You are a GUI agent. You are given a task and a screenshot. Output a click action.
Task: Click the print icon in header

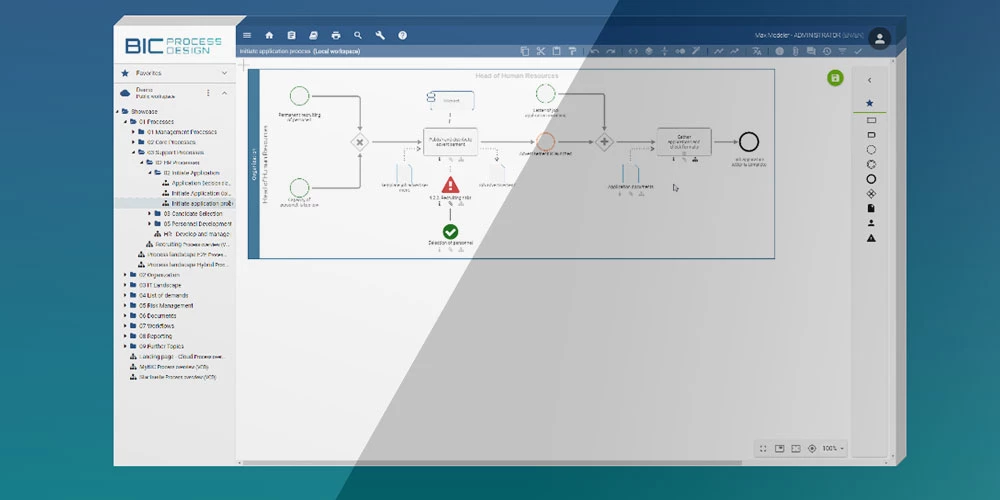(x=336, y=35)
